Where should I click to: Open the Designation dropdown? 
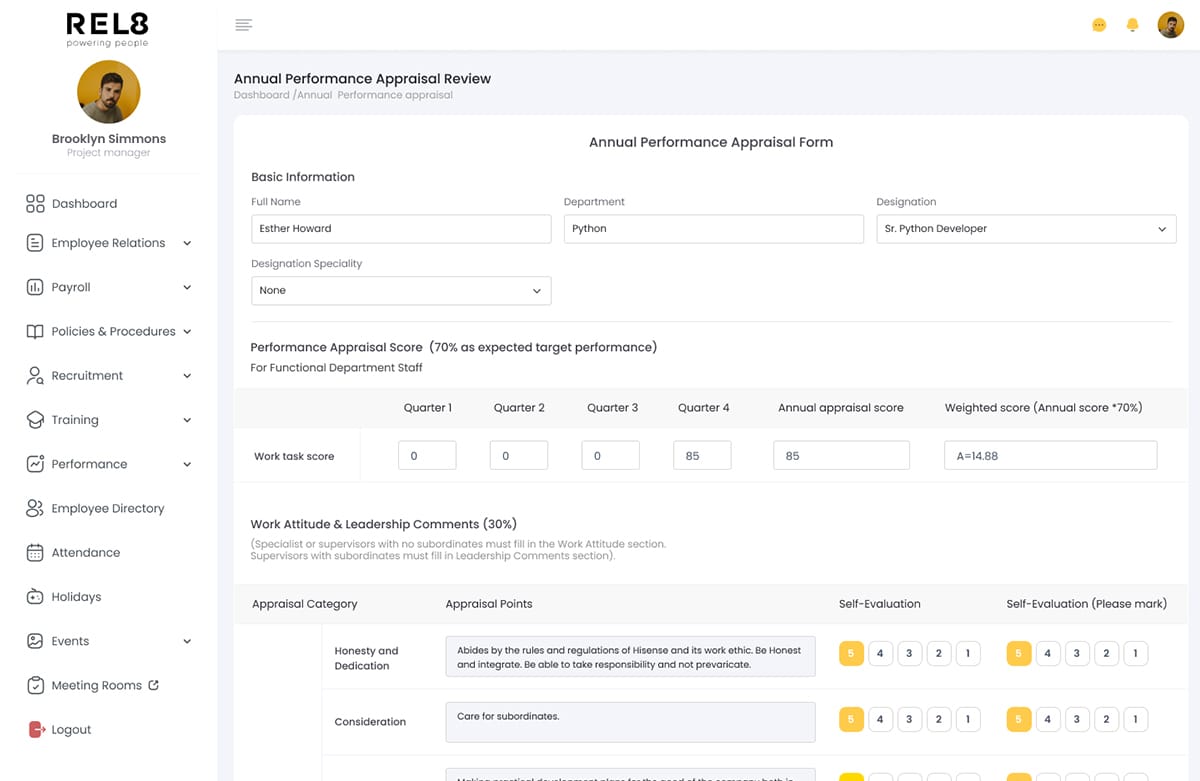click(x=1025, y=229)
